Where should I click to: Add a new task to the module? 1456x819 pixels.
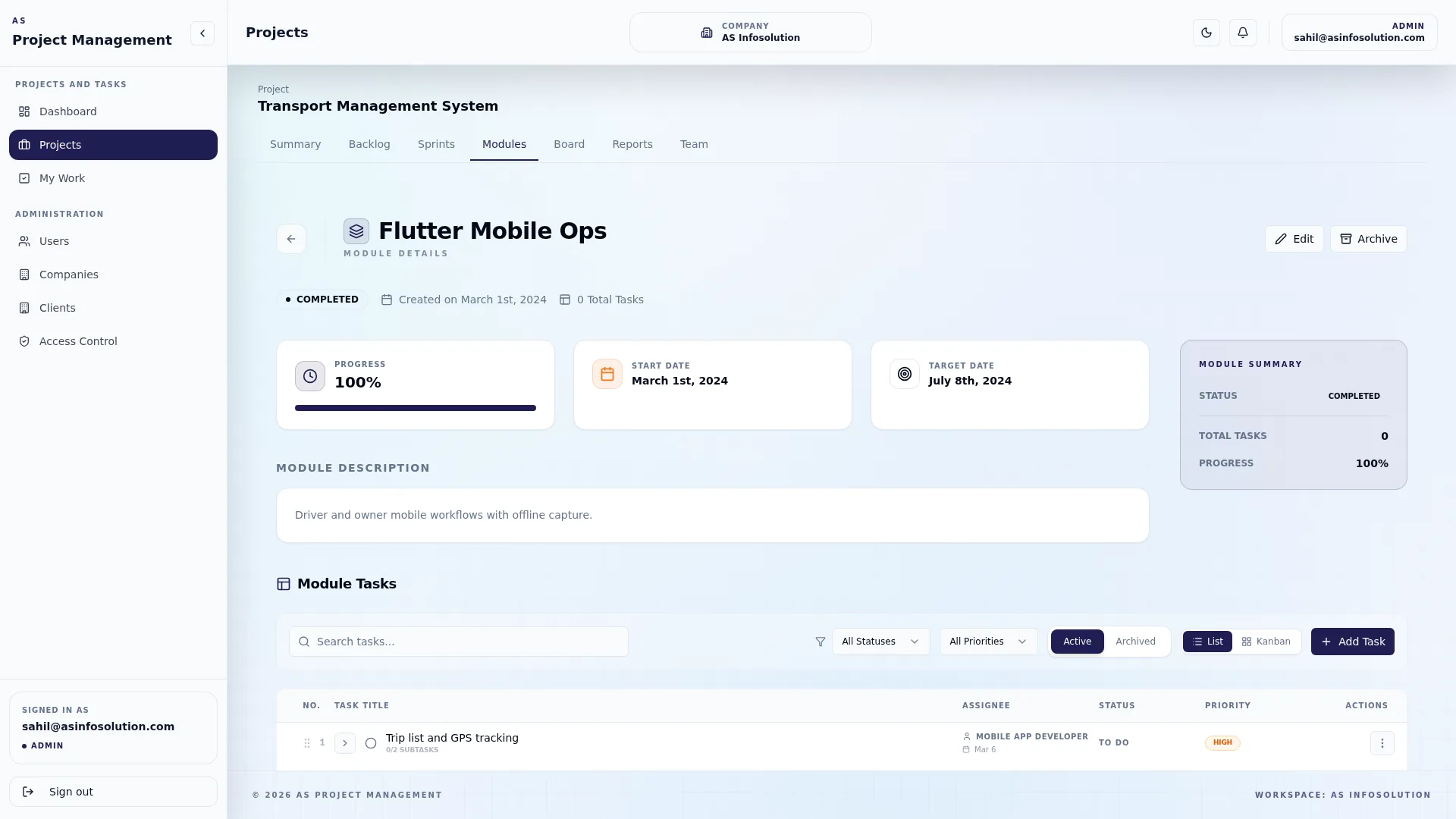[1353, 642]
